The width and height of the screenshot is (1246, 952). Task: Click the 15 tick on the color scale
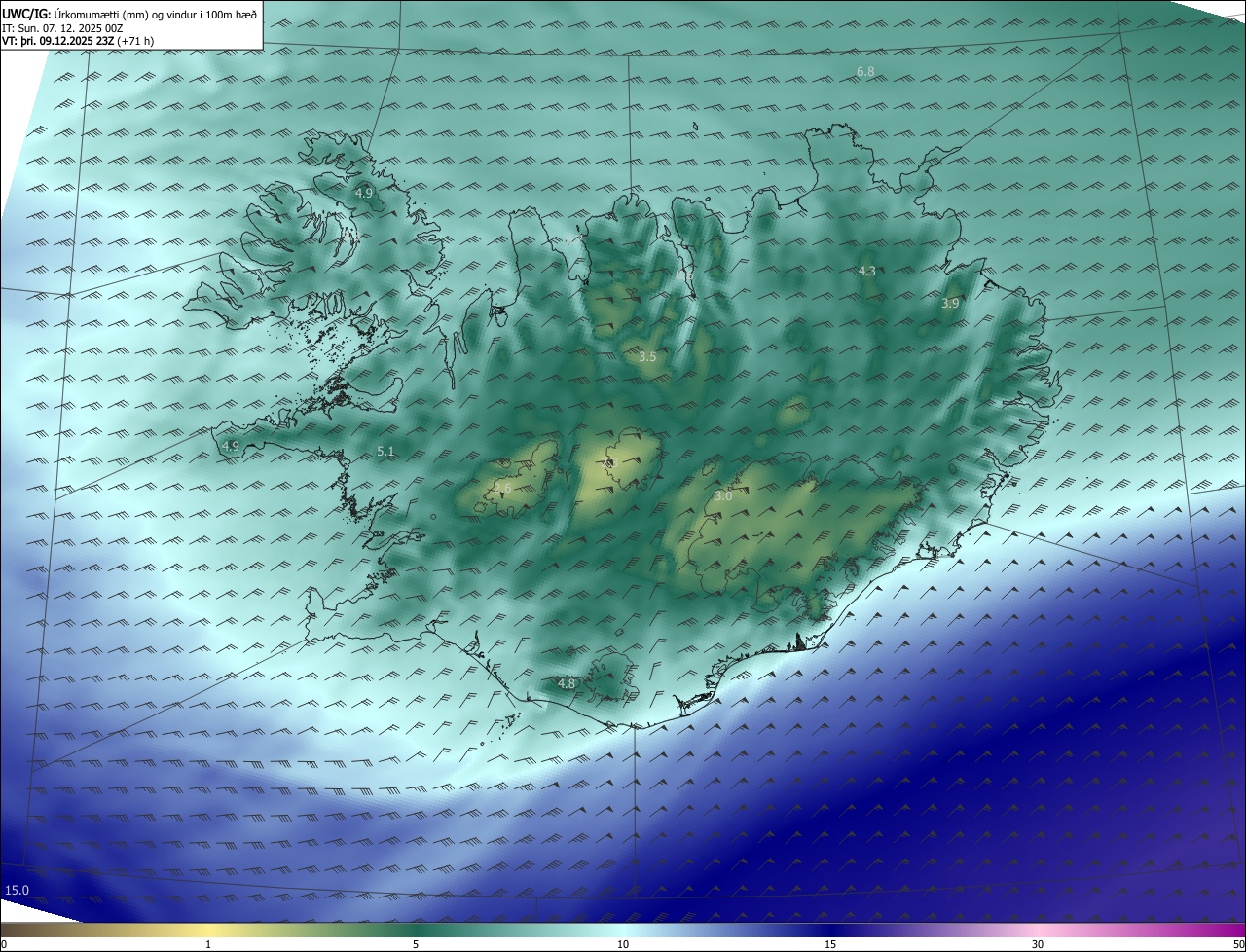point(830,944)
